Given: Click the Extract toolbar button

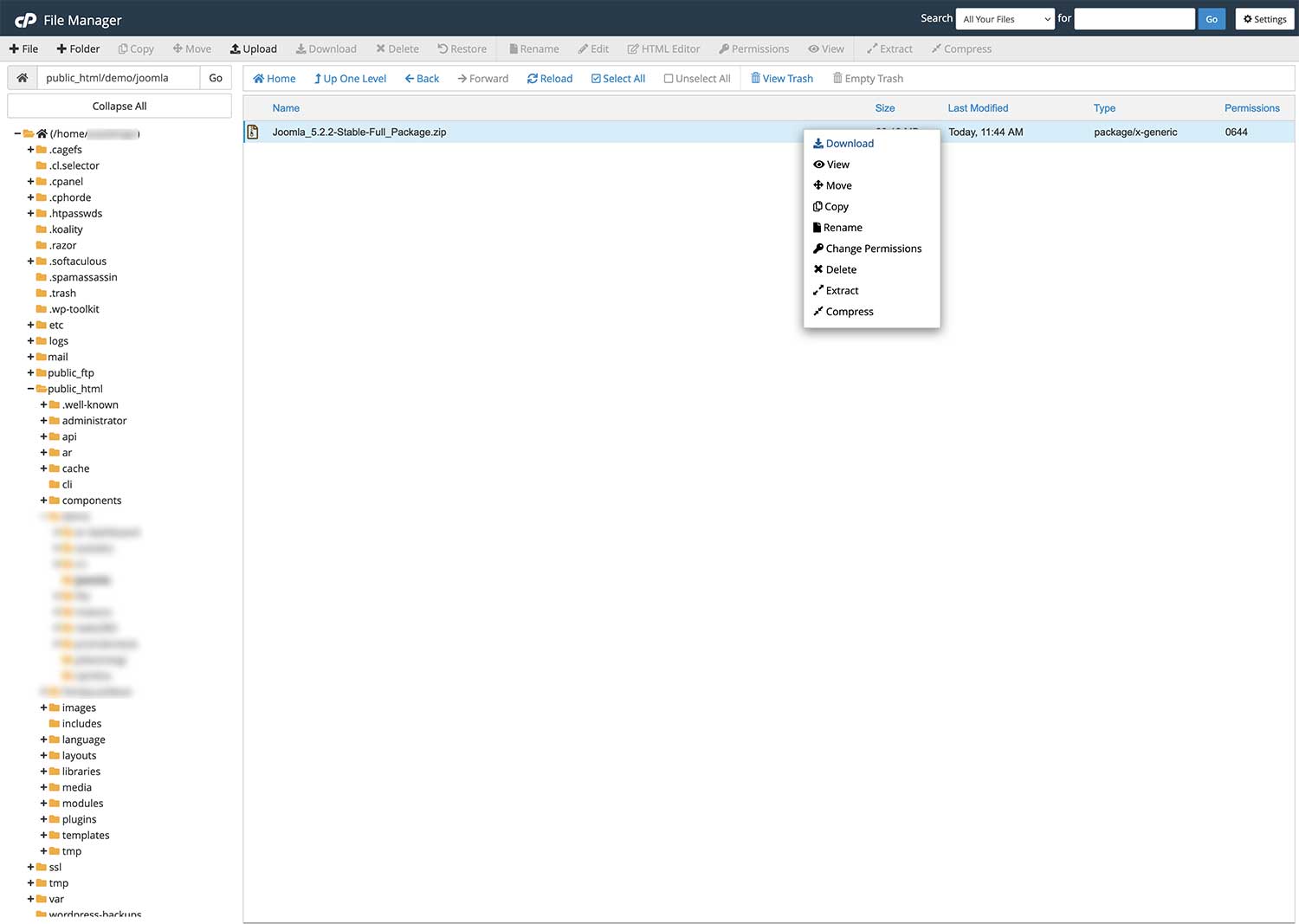Looking at the screenshot, I should click(x=890, y=48).
